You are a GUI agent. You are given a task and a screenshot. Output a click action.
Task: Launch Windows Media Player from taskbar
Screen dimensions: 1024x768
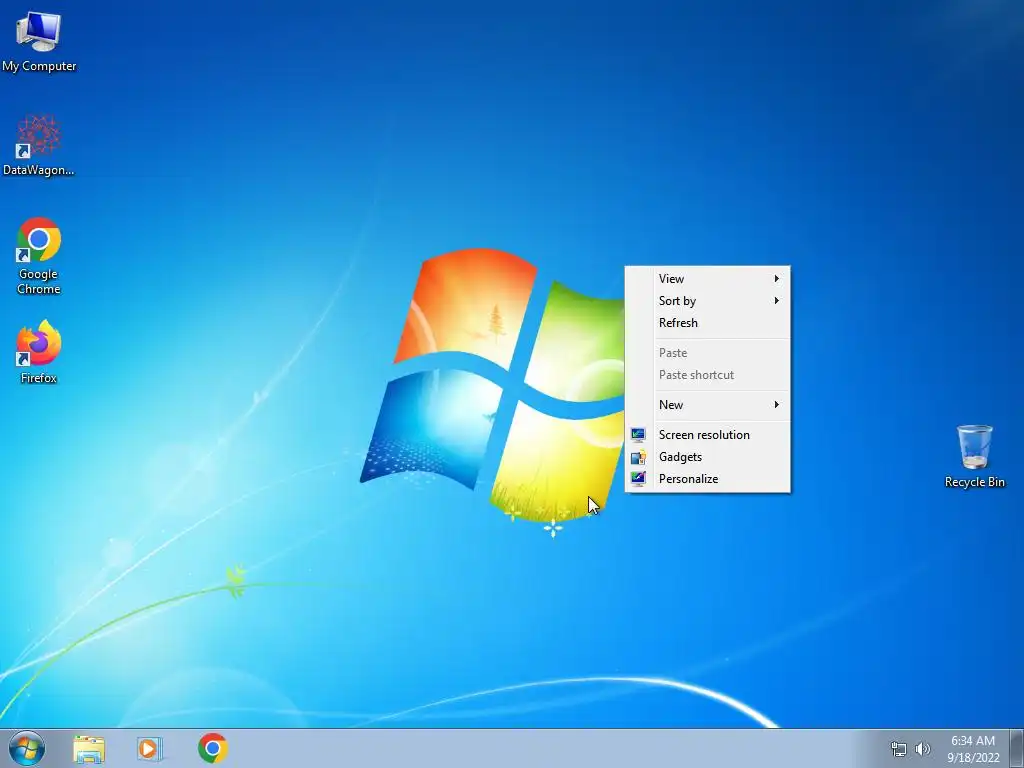click(150, 749)
